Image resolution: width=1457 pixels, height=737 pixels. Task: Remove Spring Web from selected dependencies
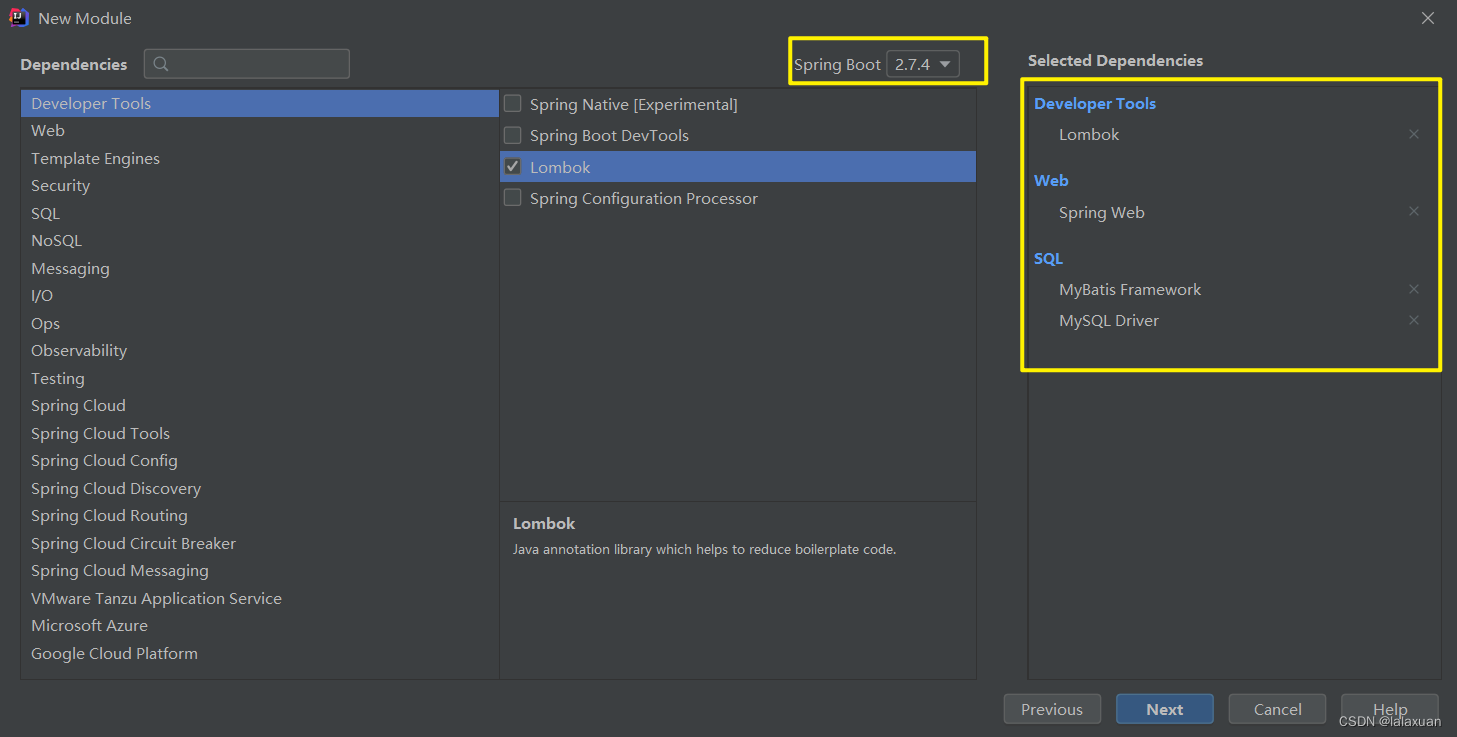point(1413,211)
